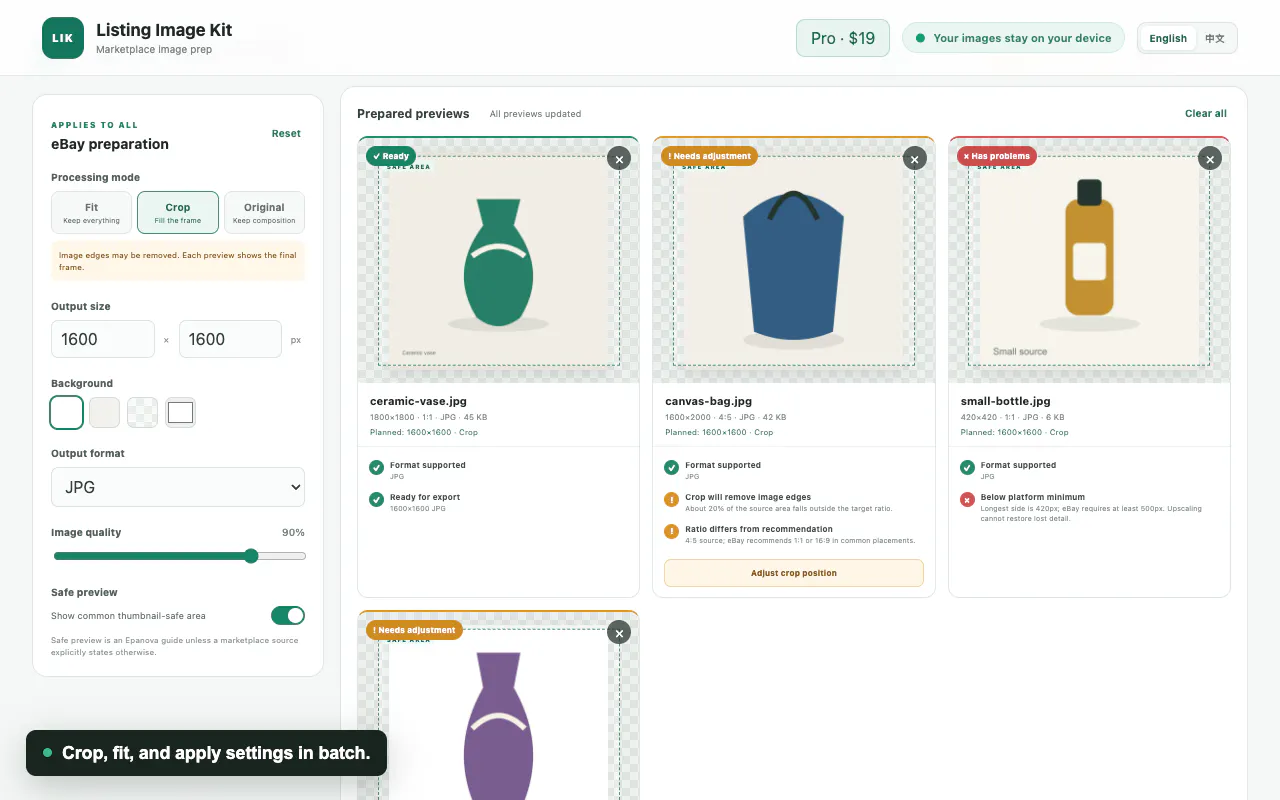Click the green check beside 'Ready for export'
This screenshot has width=1280, height=800.
[x=377, y=500]
